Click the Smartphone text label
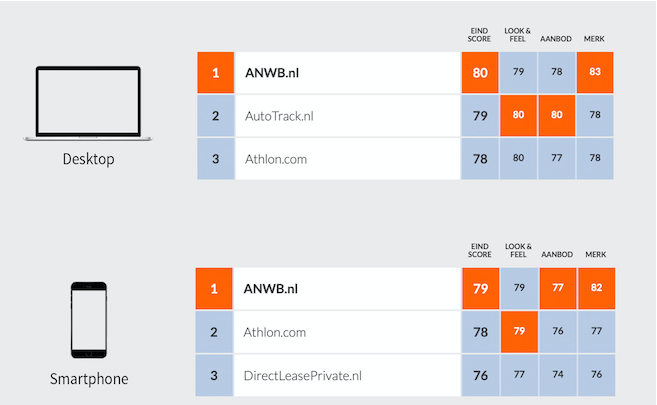Viewport: 657px width, 405px height. pyautogui.click(x=89, y=379)
